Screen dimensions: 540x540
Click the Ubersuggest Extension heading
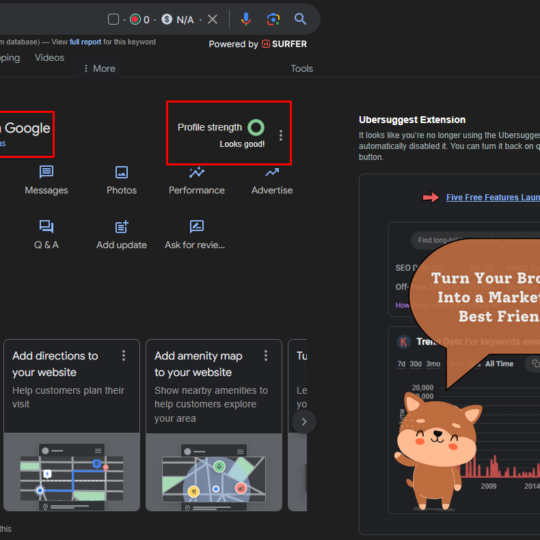coord(412,120)
